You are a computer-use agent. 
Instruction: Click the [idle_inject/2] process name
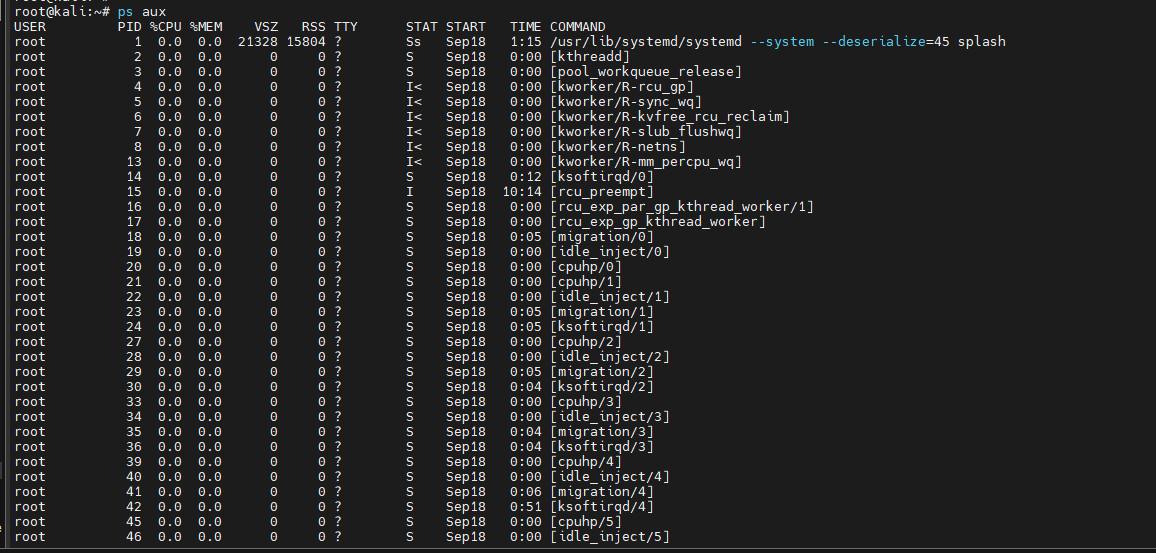coord(610,356)
